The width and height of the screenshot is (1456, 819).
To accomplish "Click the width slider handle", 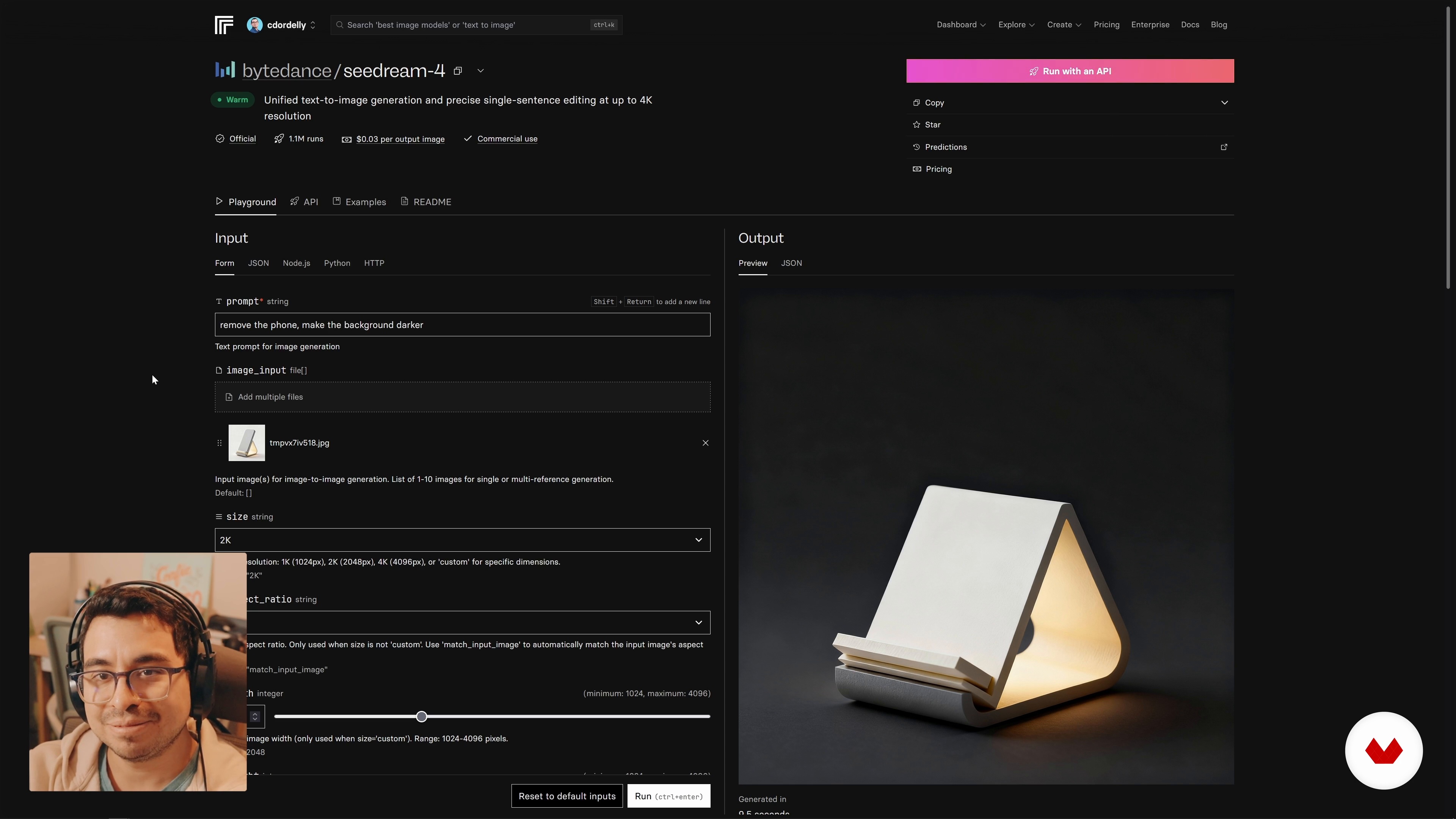I will (x=421, y=716).
